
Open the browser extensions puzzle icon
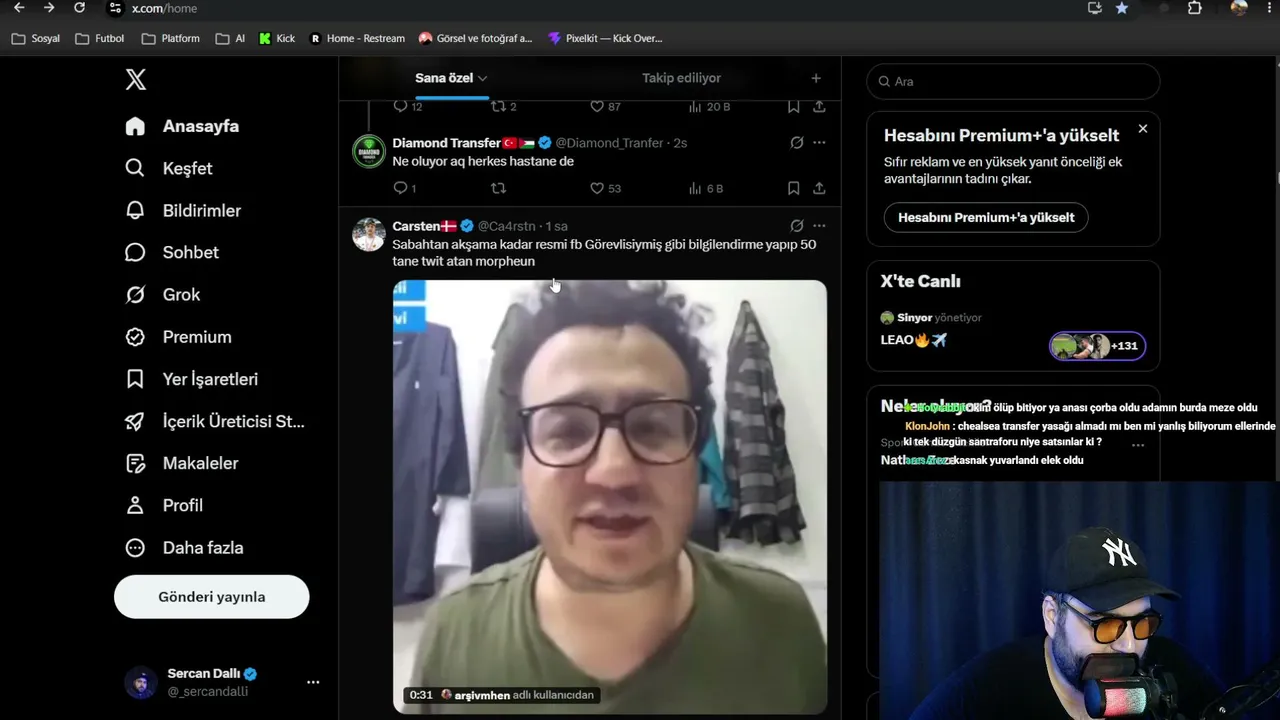[x=1194, y=8]
